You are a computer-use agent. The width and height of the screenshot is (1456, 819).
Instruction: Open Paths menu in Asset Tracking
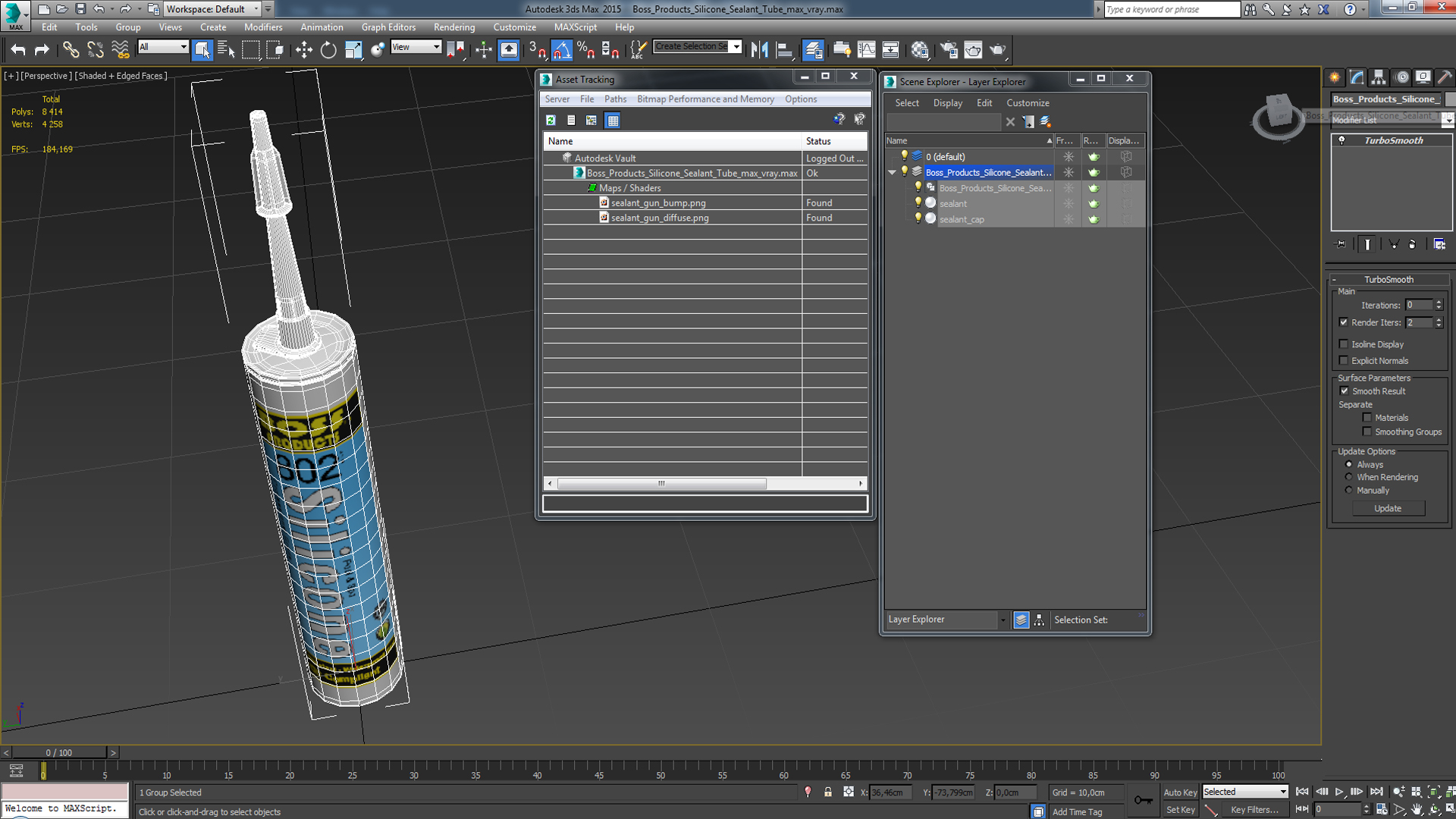click(x=615, y=99)
